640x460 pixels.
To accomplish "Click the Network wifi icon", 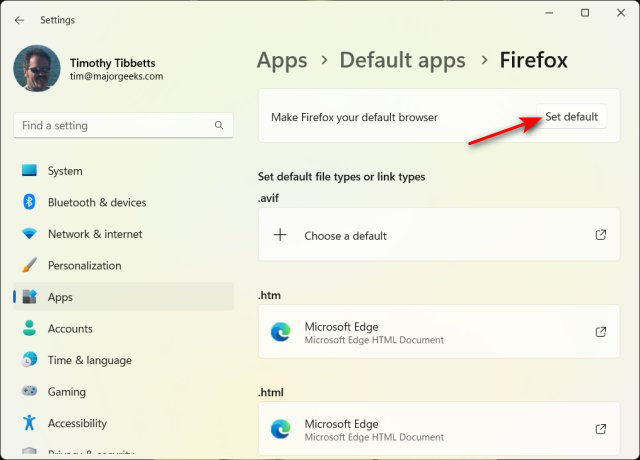I will coord(29,233).
